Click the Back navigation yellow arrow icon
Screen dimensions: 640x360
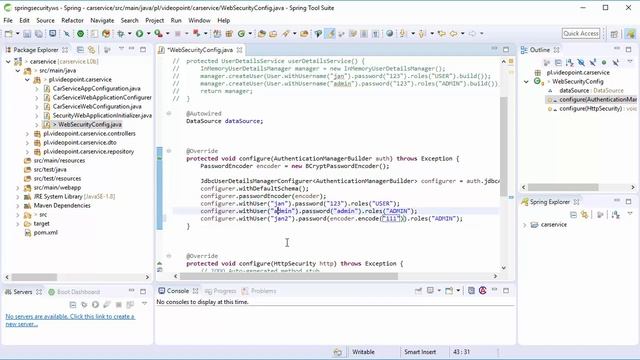453,33
